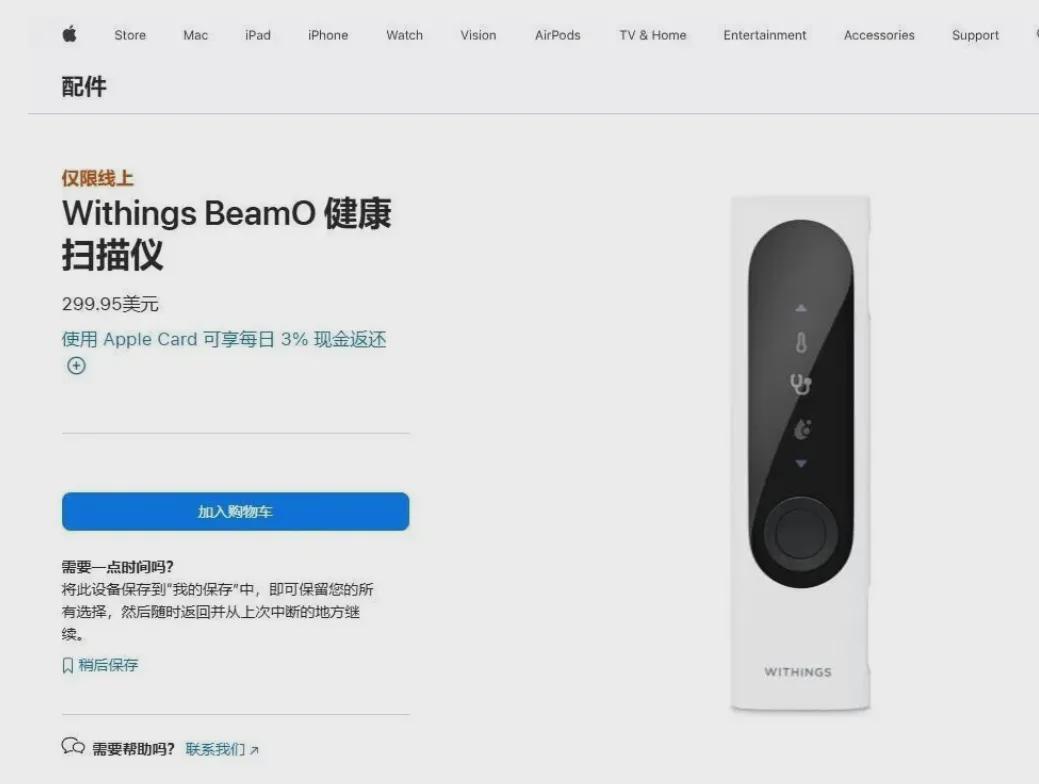Open the Support menu

click(975, 35)
